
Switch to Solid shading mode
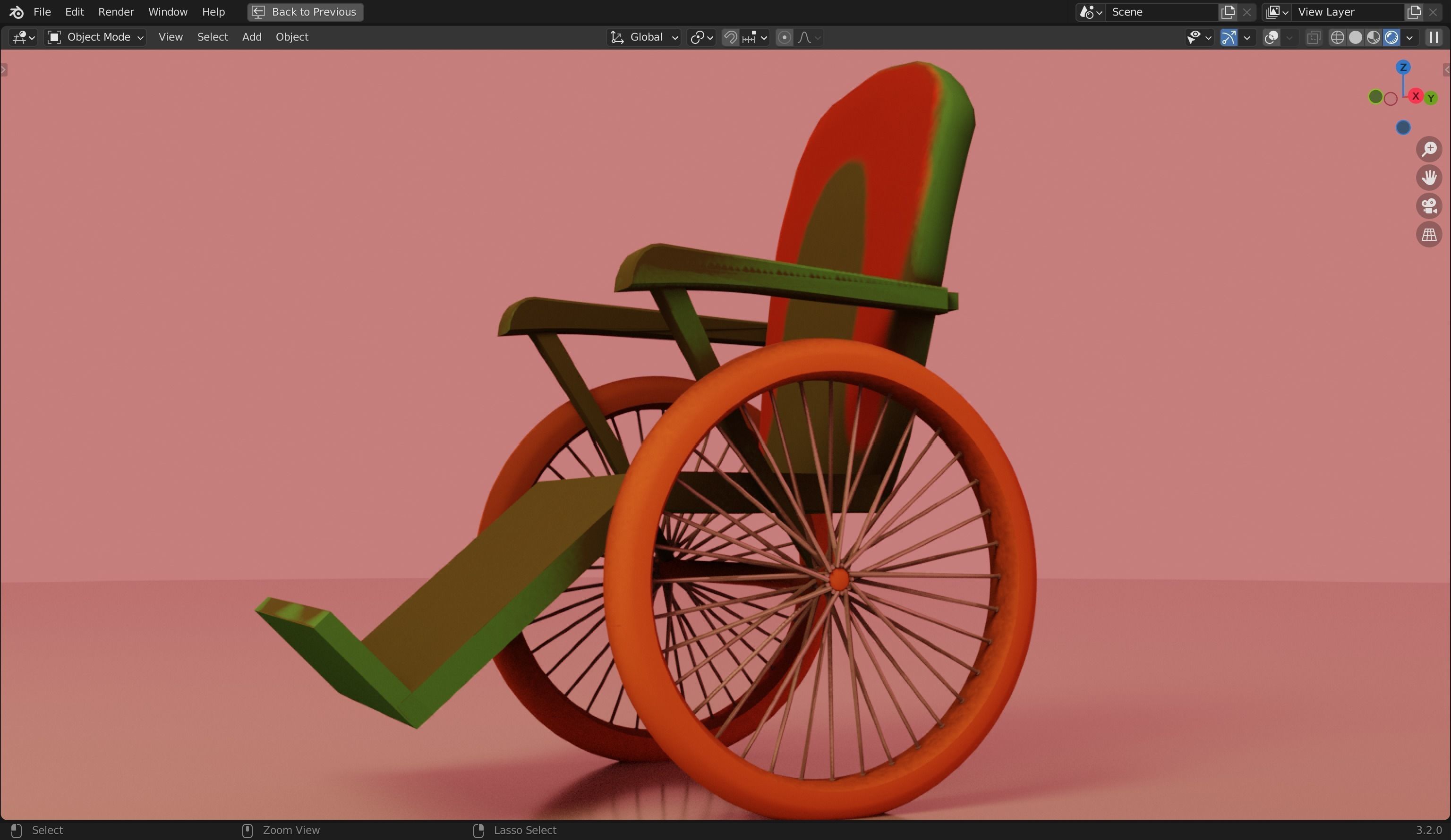(x=1356, y=37)
